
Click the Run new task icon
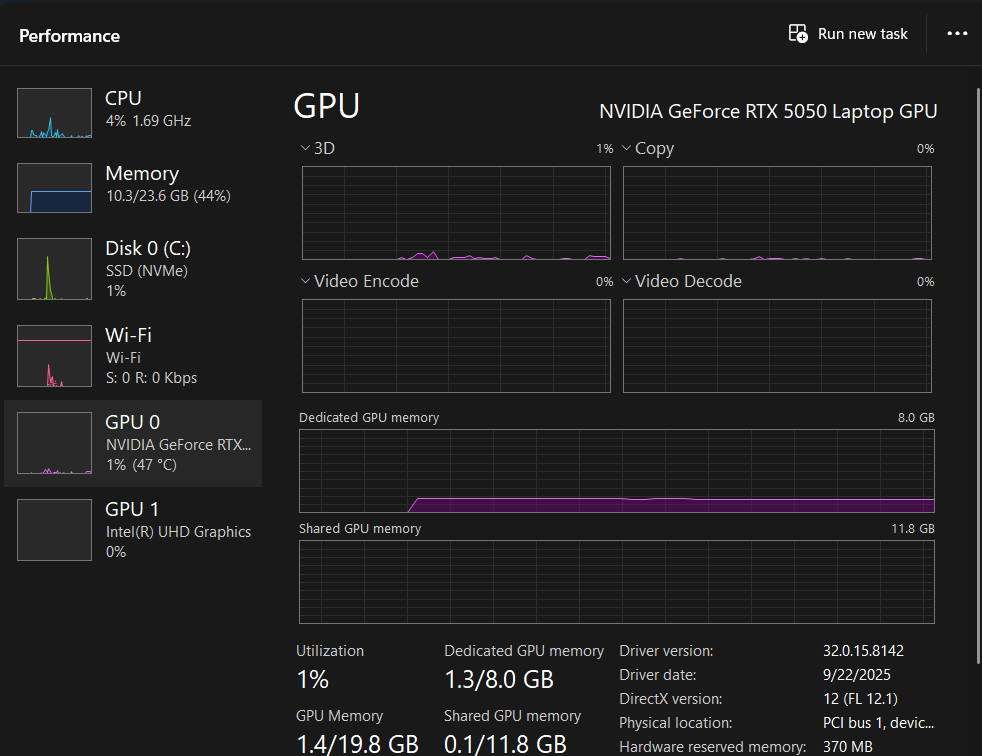798,34
